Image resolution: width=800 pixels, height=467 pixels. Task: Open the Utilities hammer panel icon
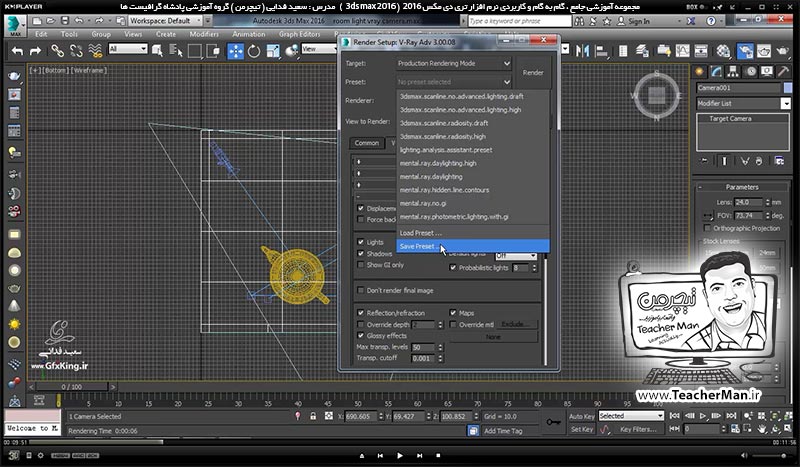[783, 71]
